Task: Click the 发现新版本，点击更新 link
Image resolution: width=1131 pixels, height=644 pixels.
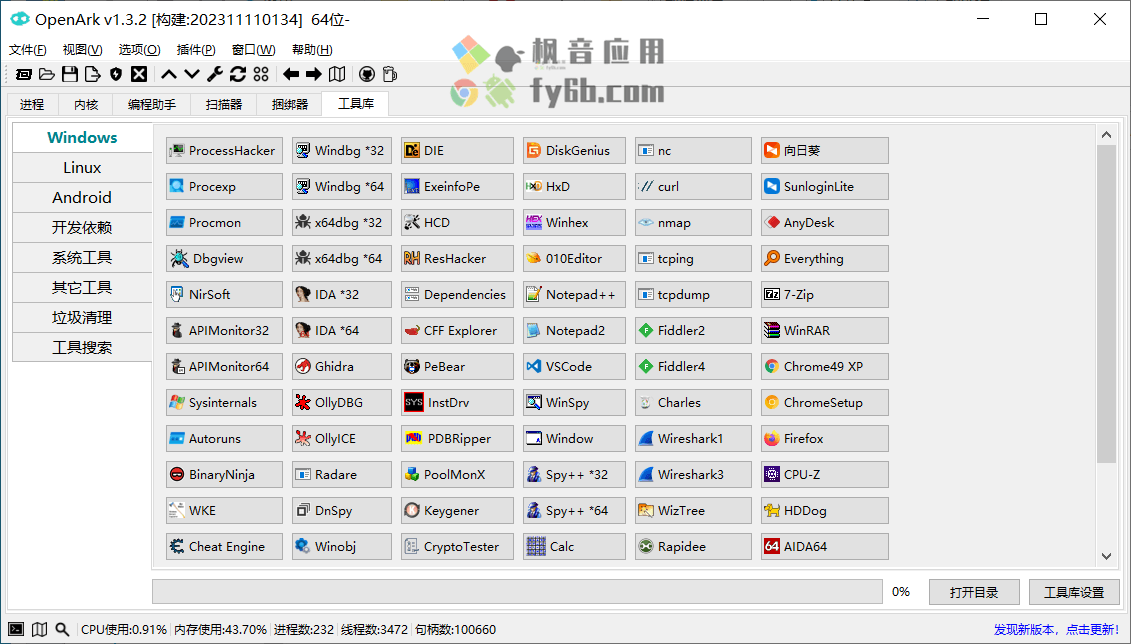Action: (x=1056, y=630)
